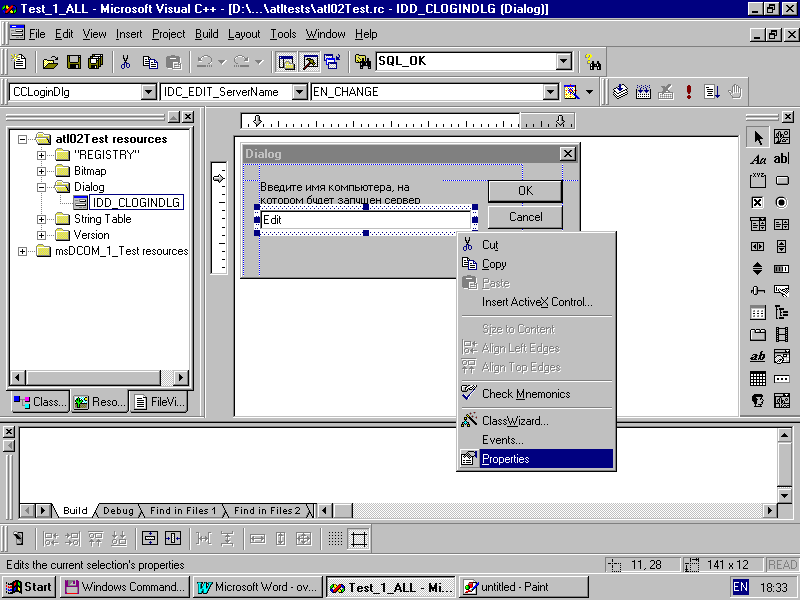Click the Test dialog icon on Dialog toolbar

click(19, 538)
